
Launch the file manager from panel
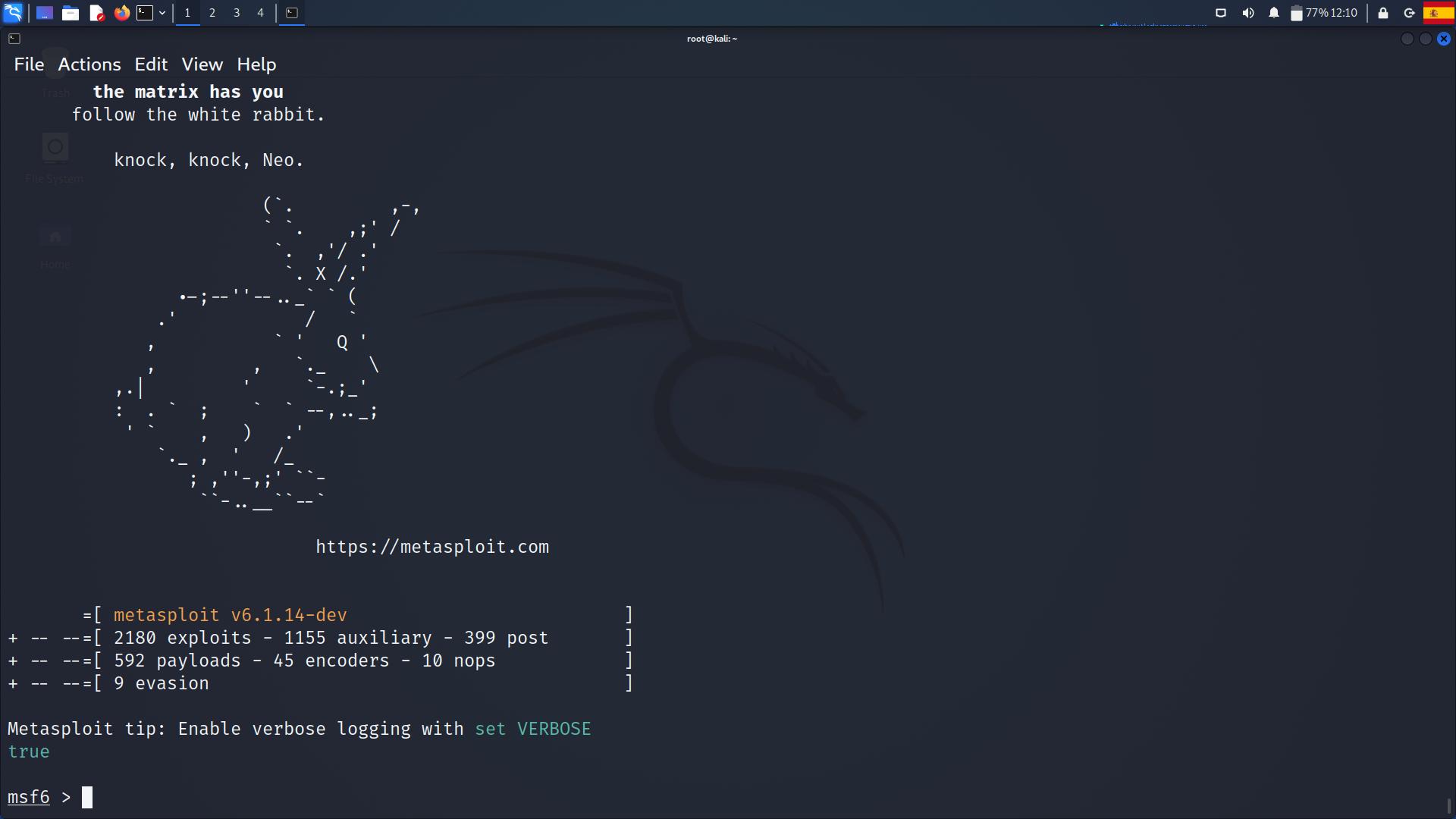pyautogui.click(x=71, y=13)
